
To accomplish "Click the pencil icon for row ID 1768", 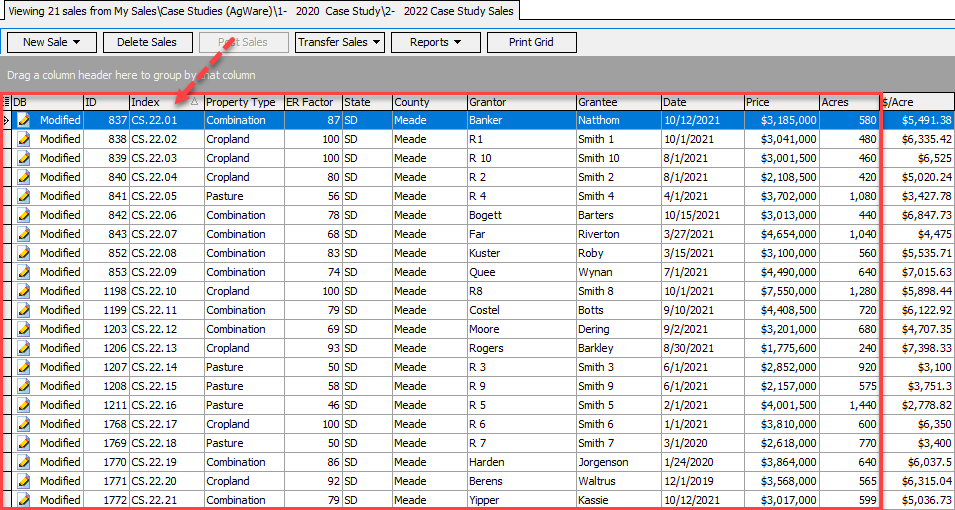I will pyautogui.click(x=24, y=424).
